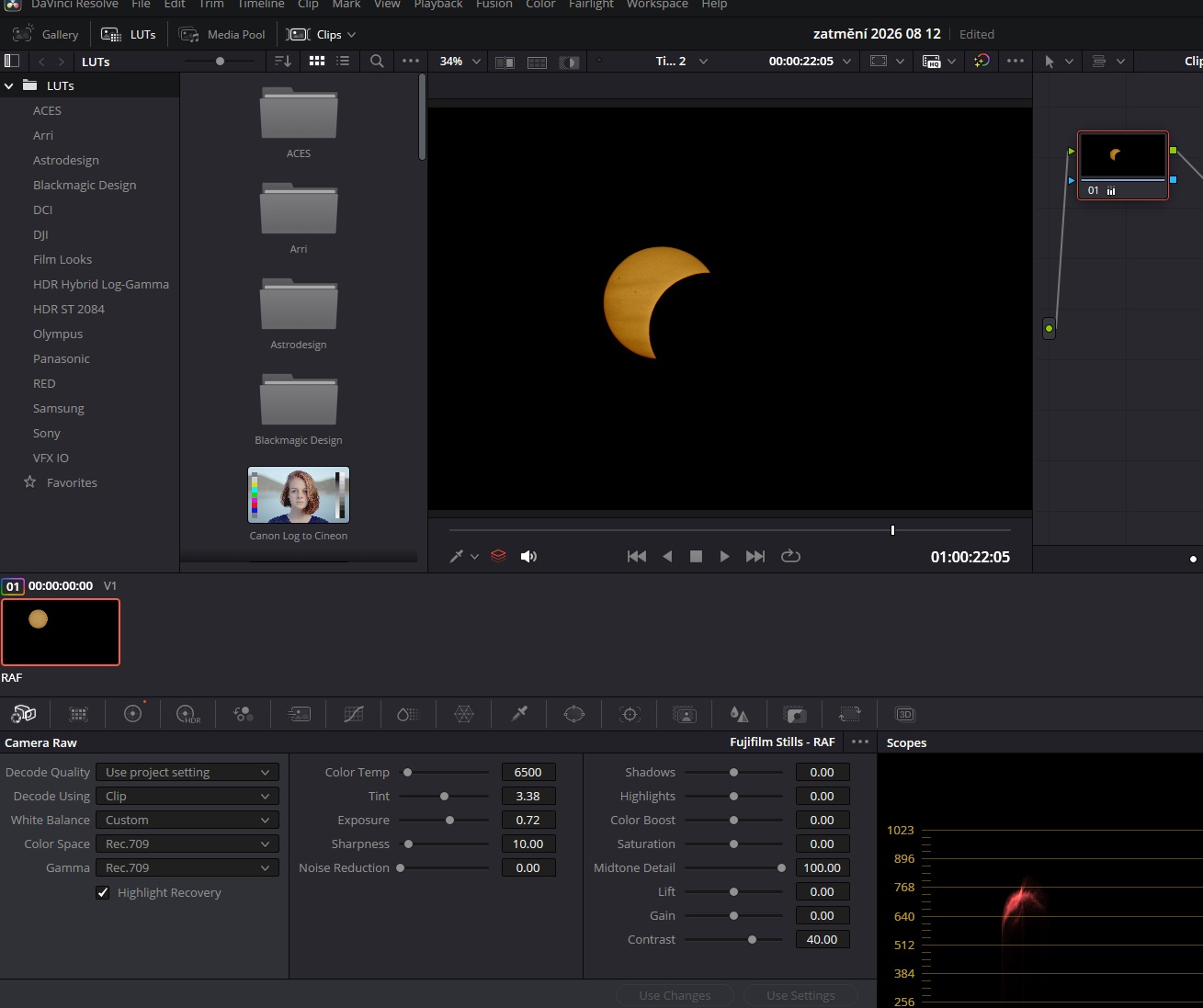Image resolution: width=1203 pixels, height=1008 pixels.
Task: Open the Qualifier eyedropper palette
Action: coord(519,714)
